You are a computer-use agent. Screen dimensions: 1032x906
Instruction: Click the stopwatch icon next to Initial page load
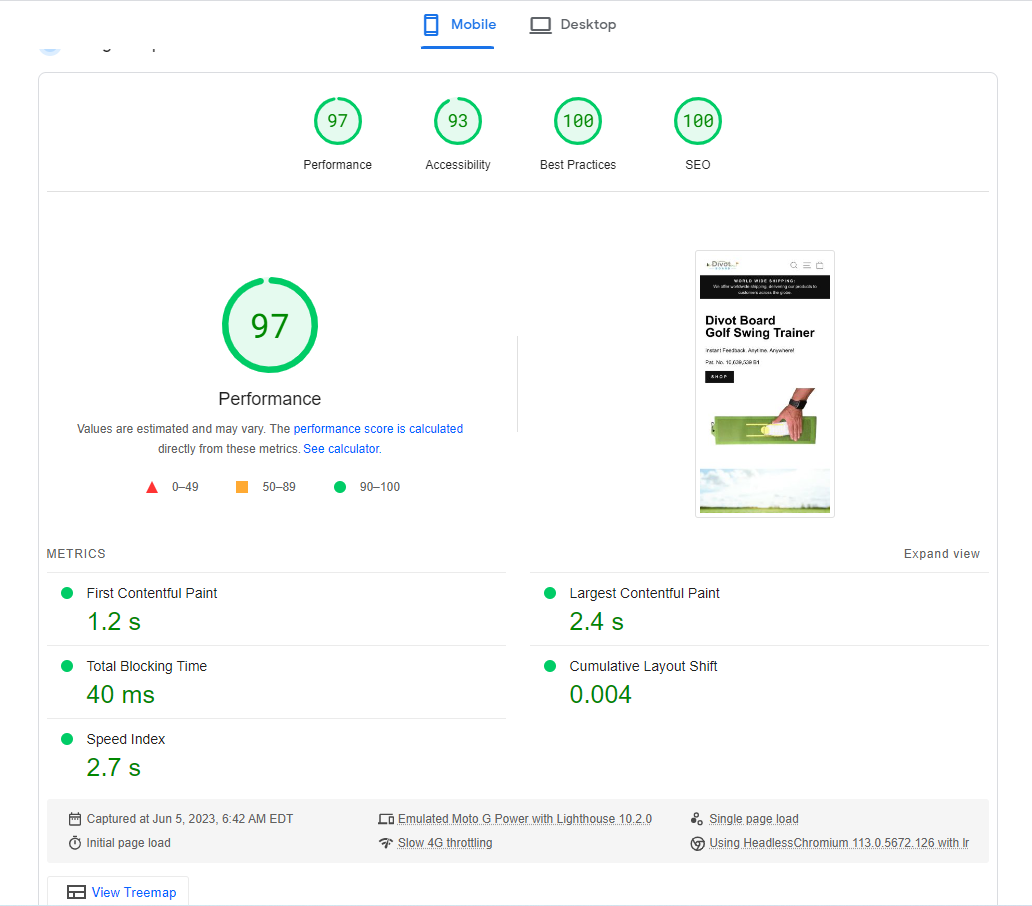[x=74, y=843]
